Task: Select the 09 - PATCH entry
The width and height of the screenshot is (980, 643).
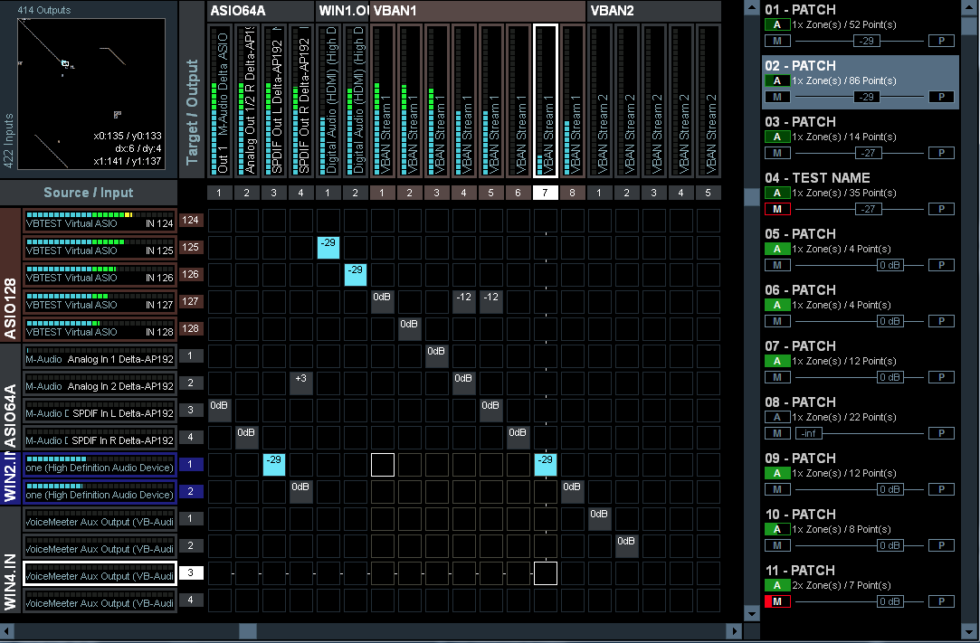Action: 860,474
